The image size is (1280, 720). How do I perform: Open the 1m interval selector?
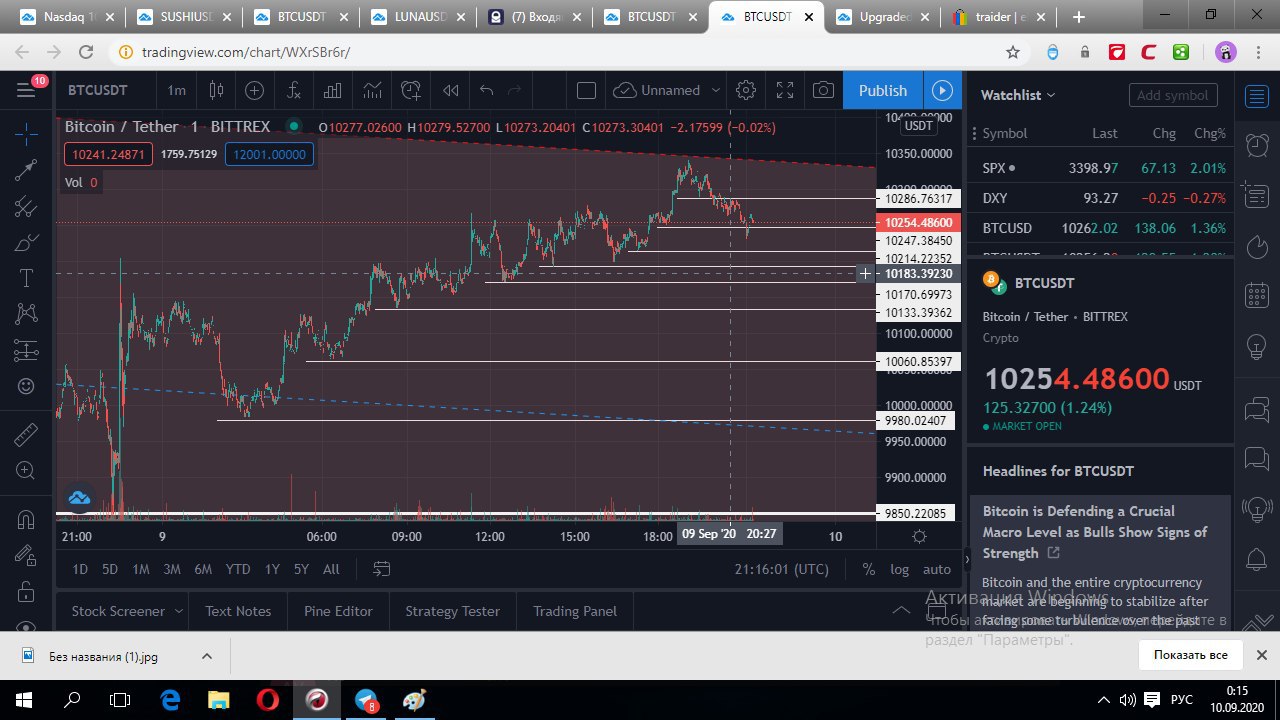coord(176,90)
